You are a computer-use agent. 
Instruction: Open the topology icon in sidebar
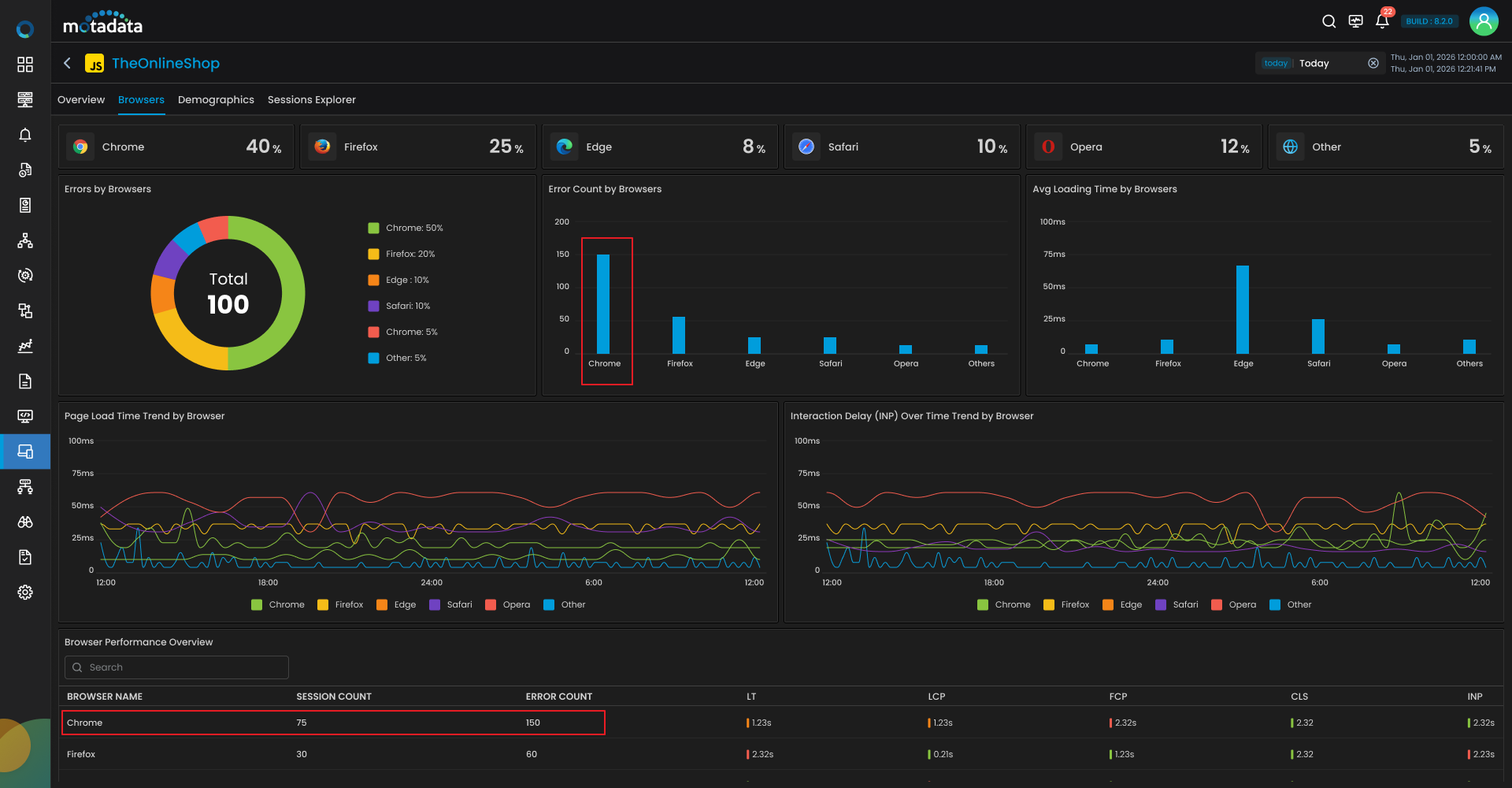point(25,240)
